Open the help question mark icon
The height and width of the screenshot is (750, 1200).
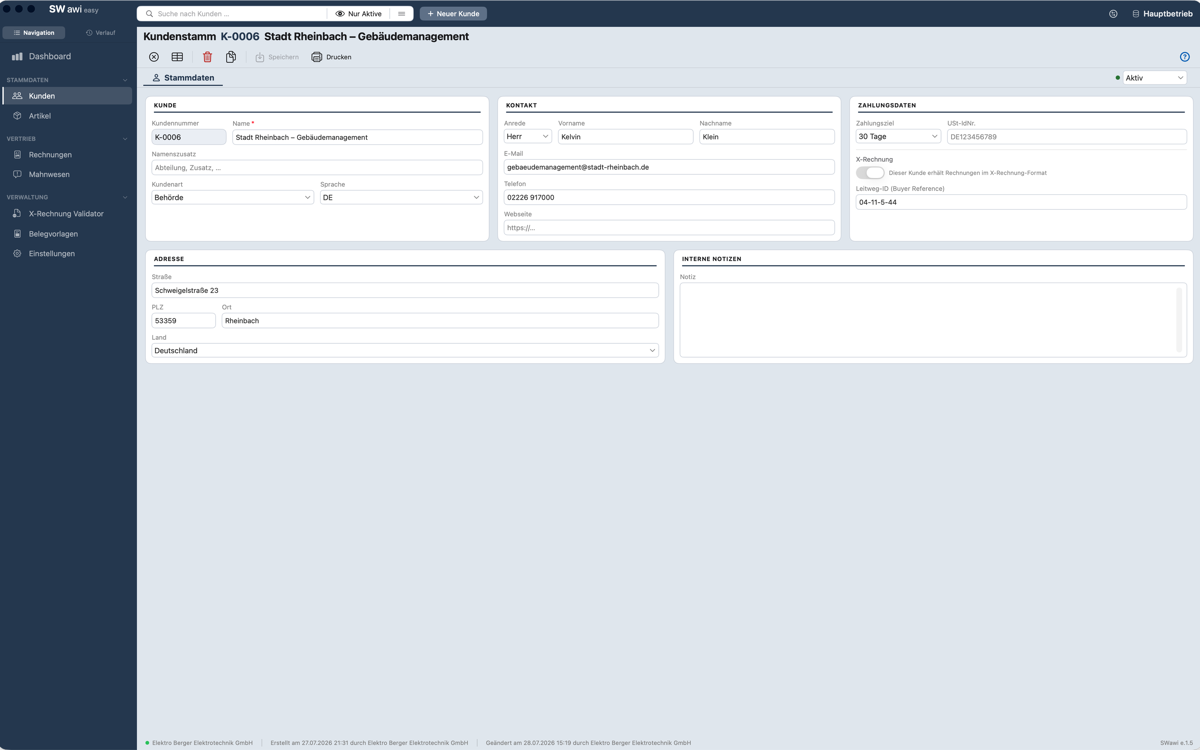point(1185,57)
